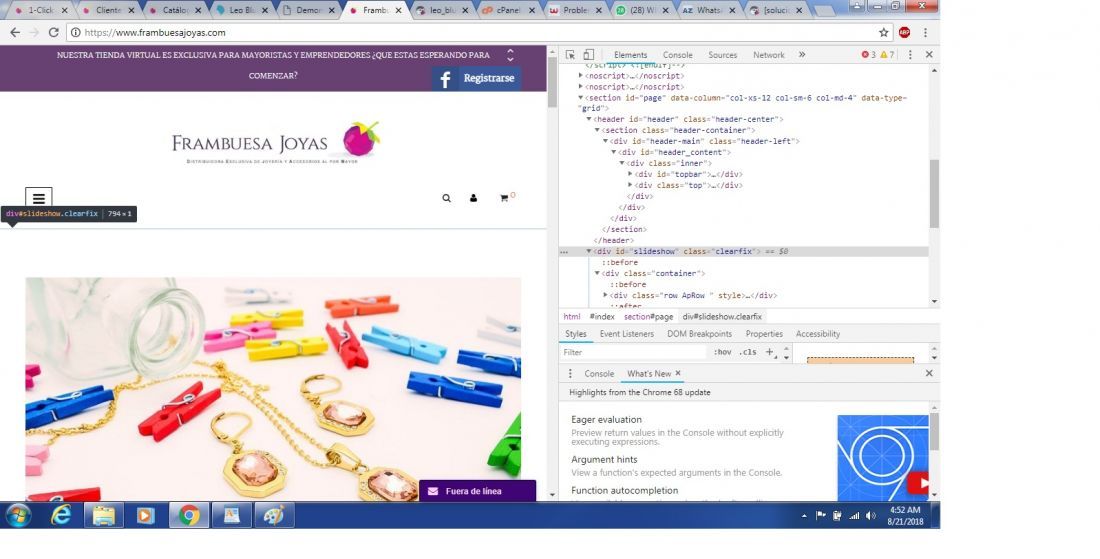Switch to the Elements tab
The image size is (1100, 559).
630,55
